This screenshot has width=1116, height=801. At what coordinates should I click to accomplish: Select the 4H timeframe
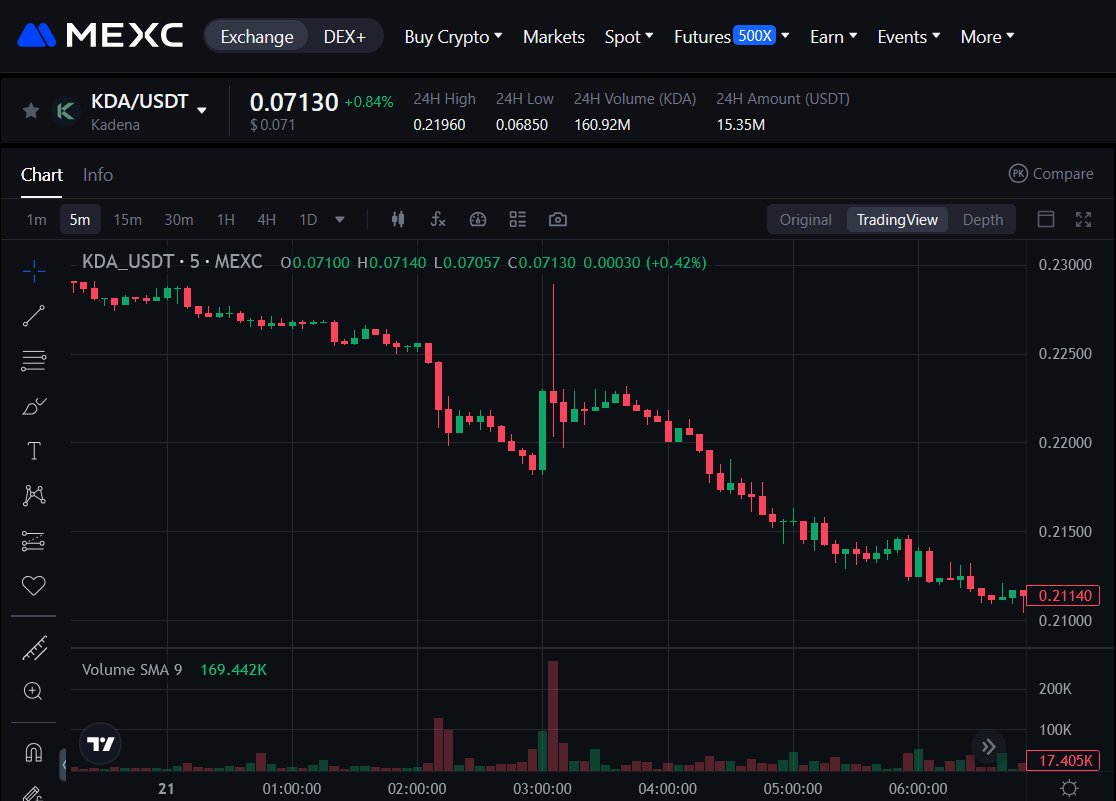coord(266,219)
